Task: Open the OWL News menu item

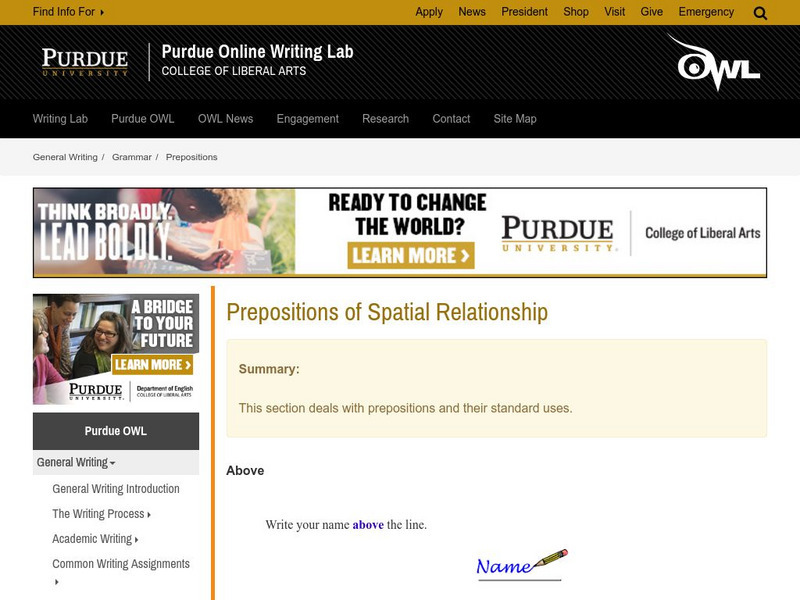Action: [226, 119]
